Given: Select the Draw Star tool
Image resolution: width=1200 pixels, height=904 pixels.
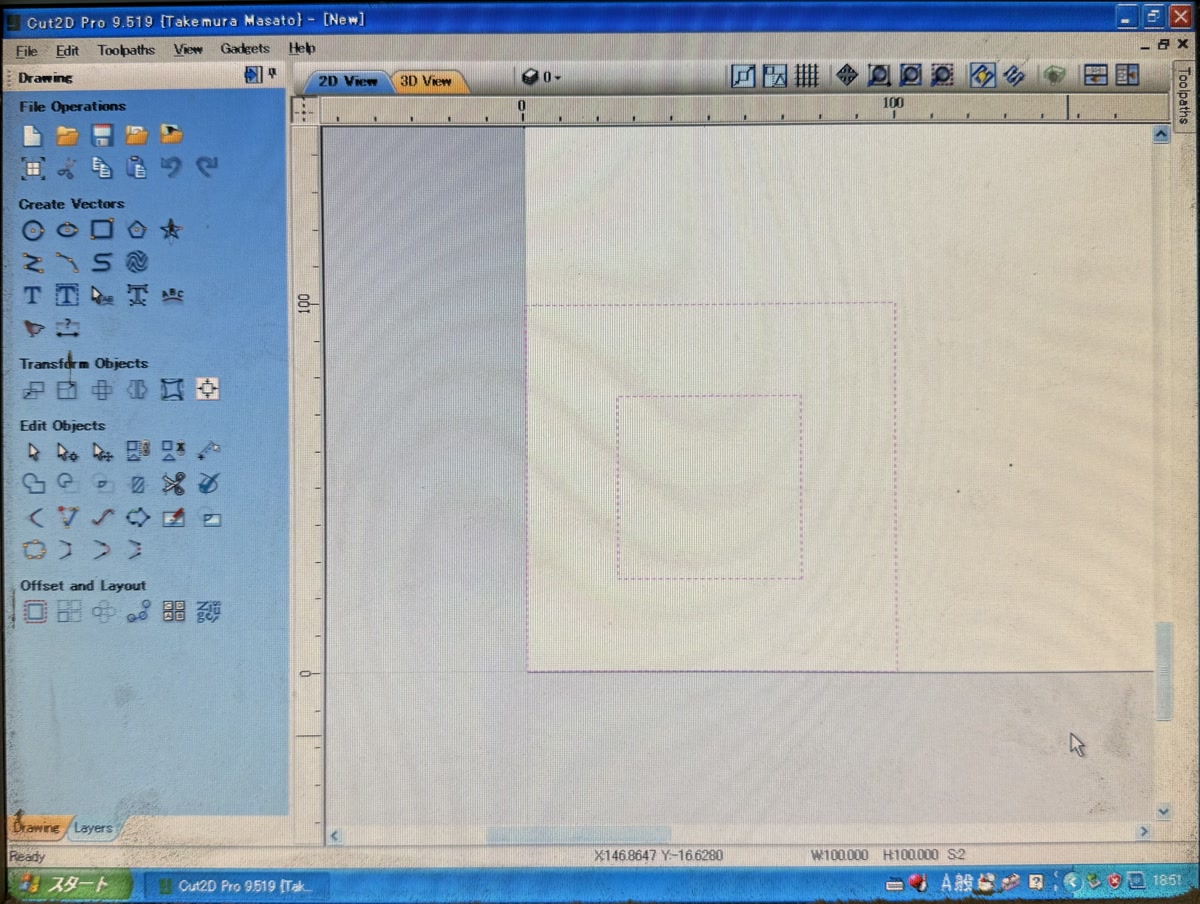Looking at the screenshot, I should [x=171, y=231].
